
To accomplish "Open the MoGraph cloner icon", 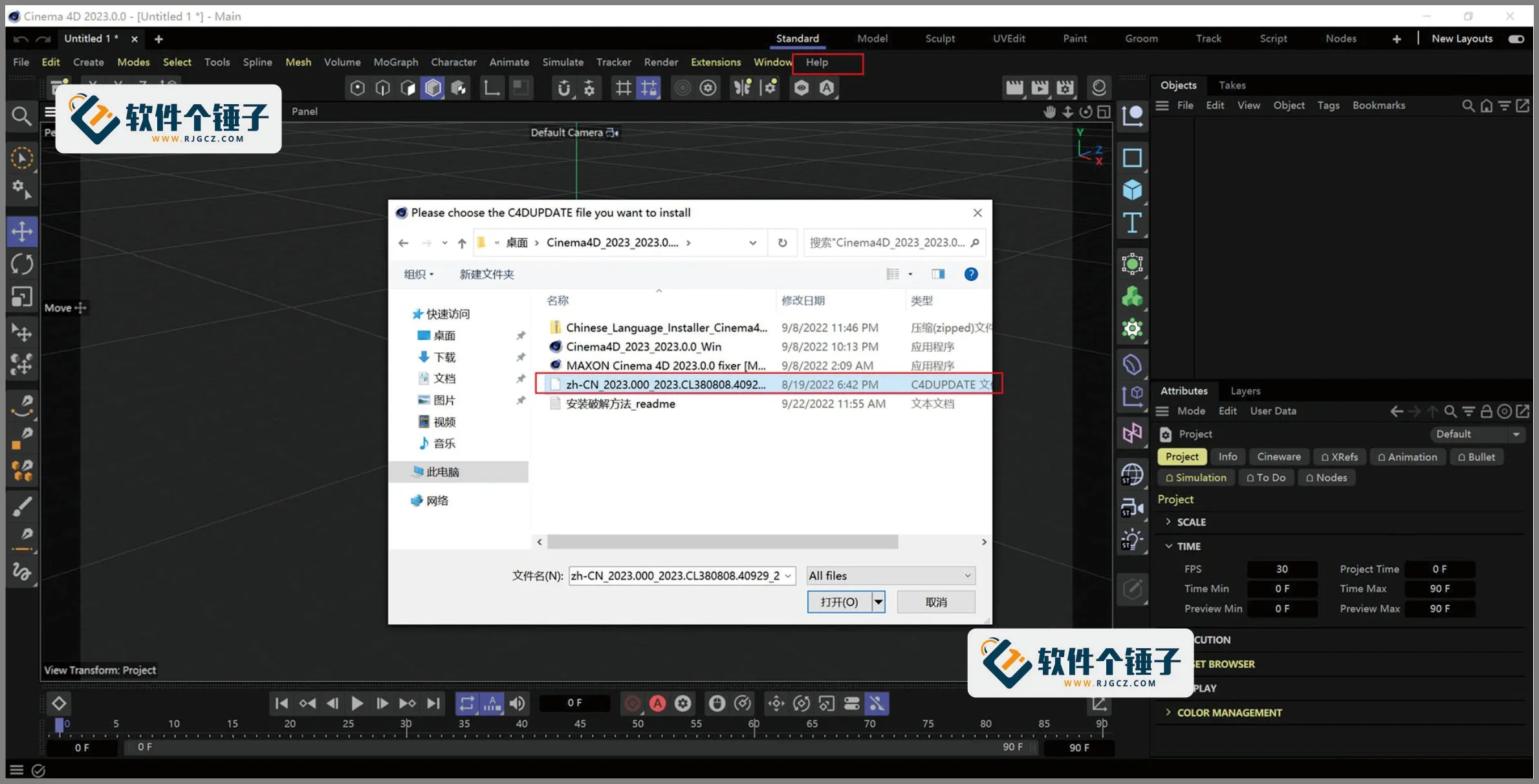I will point(1131,297).
